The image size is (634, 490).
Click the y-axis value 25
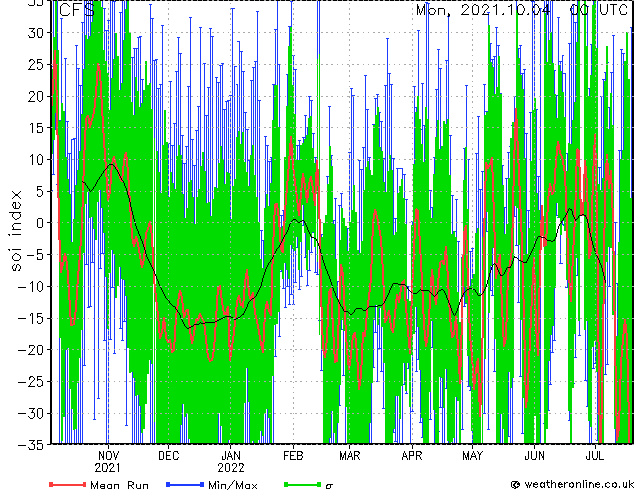(35, 64)
